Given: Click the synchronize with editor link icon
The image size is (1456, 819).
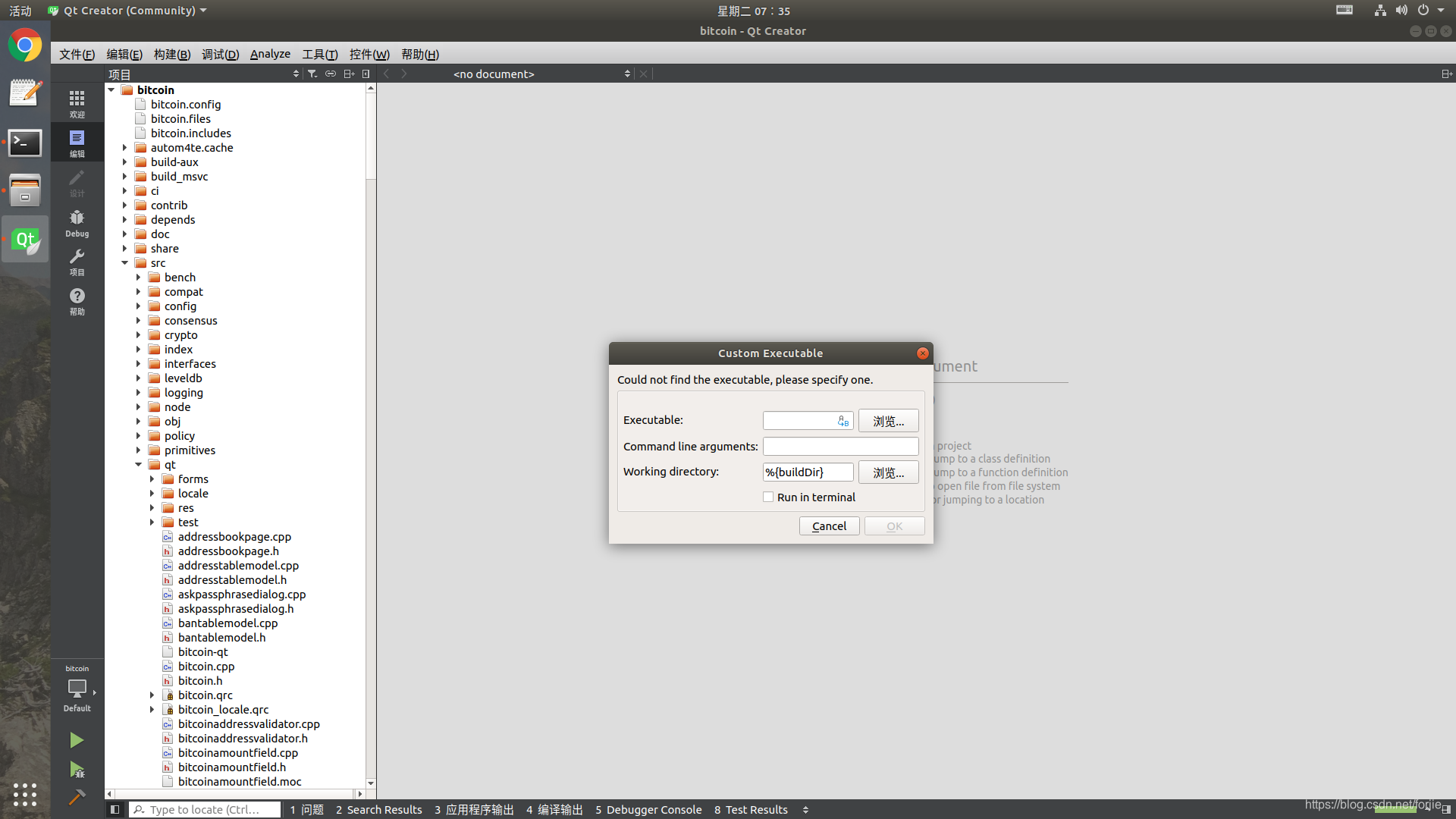Looking at the screenshot, I should pos(330,74).
